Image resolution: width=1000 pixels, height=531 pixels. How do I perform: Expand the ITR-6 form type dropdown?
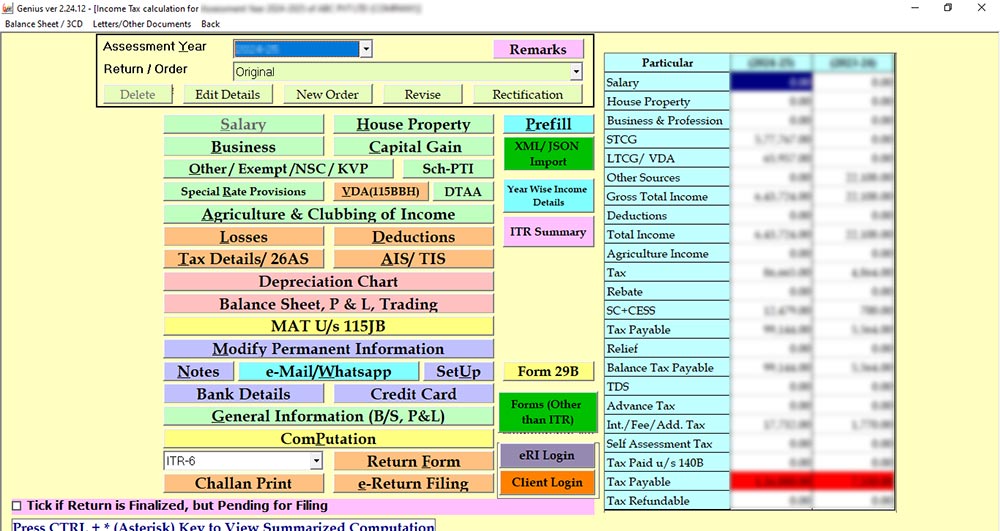[316, 461]
